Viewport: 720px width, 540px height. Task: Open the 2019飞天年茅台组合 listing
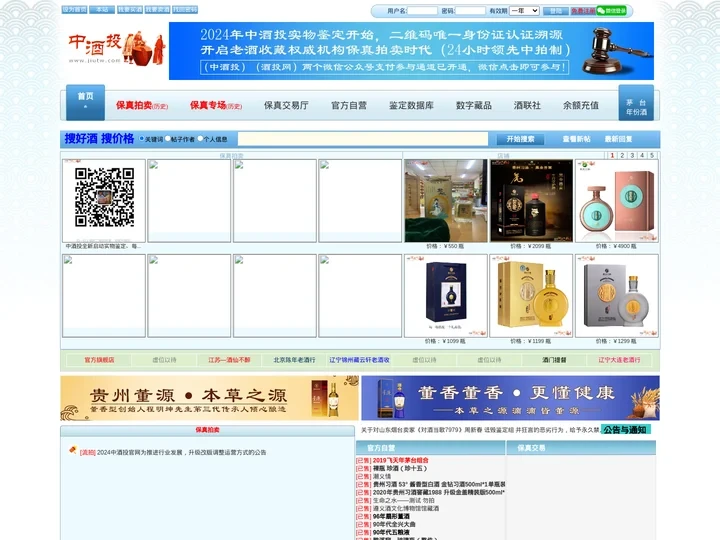tap(401, 460)
